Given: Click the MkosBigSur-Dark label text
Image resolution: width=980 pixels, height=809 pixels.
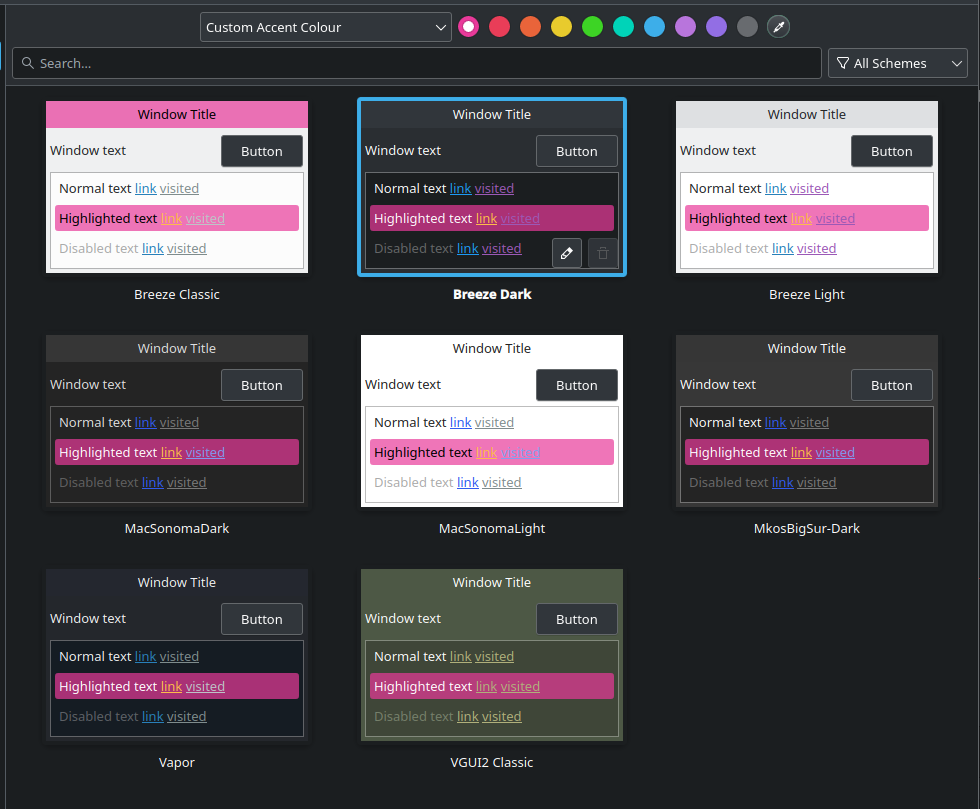Looking at the screenshot, I should tap(807, 528).
